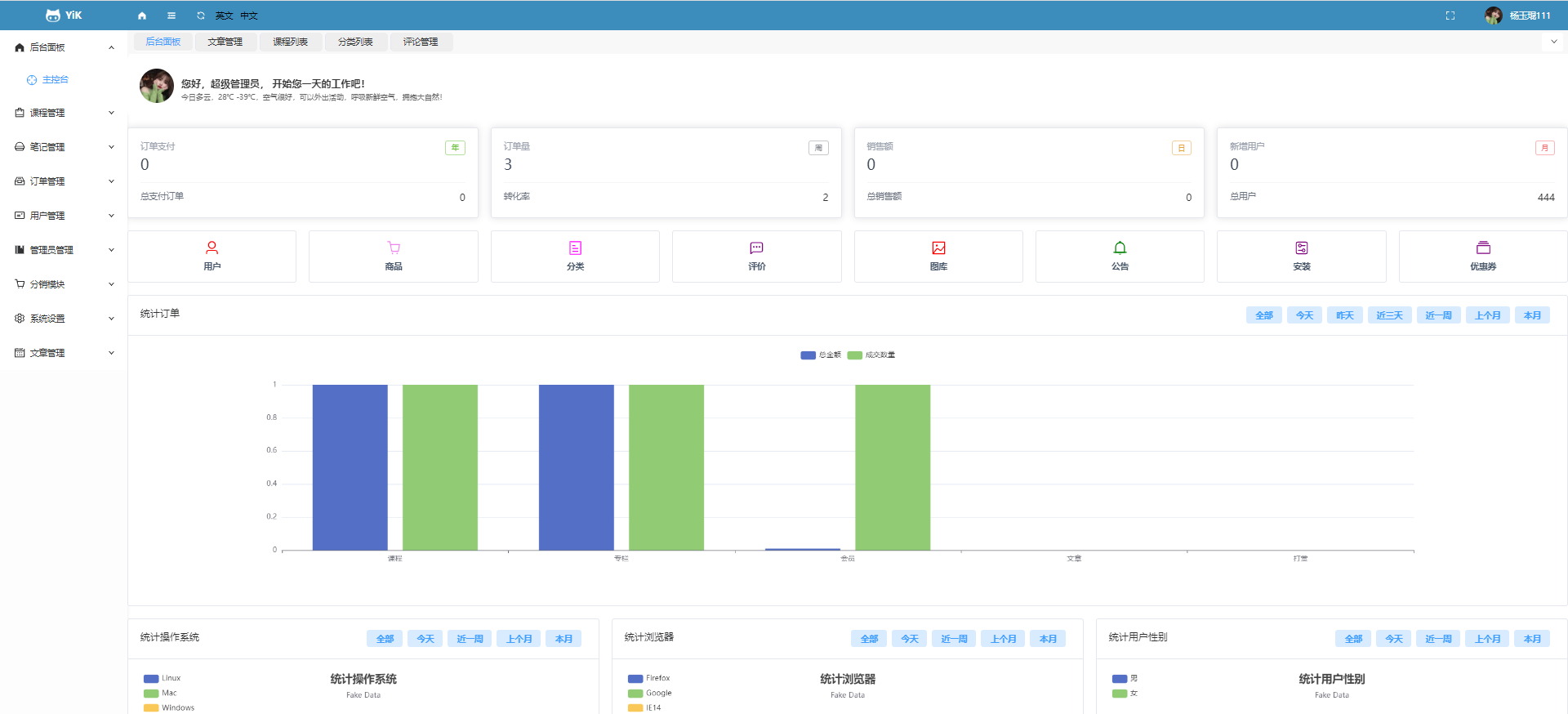Expand the 管理员管理 sidebar menu
The image size is (1568, 714).
64,250
